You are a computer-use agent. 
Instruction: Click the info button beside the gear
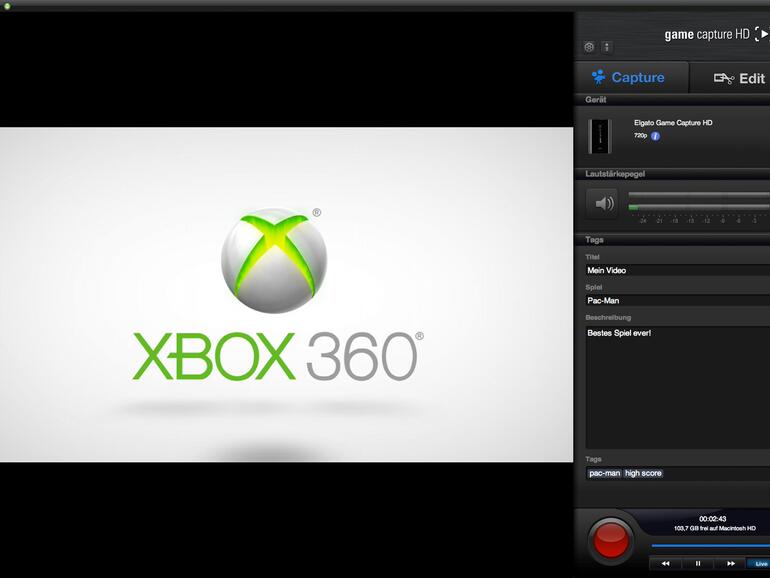point(607,47)
